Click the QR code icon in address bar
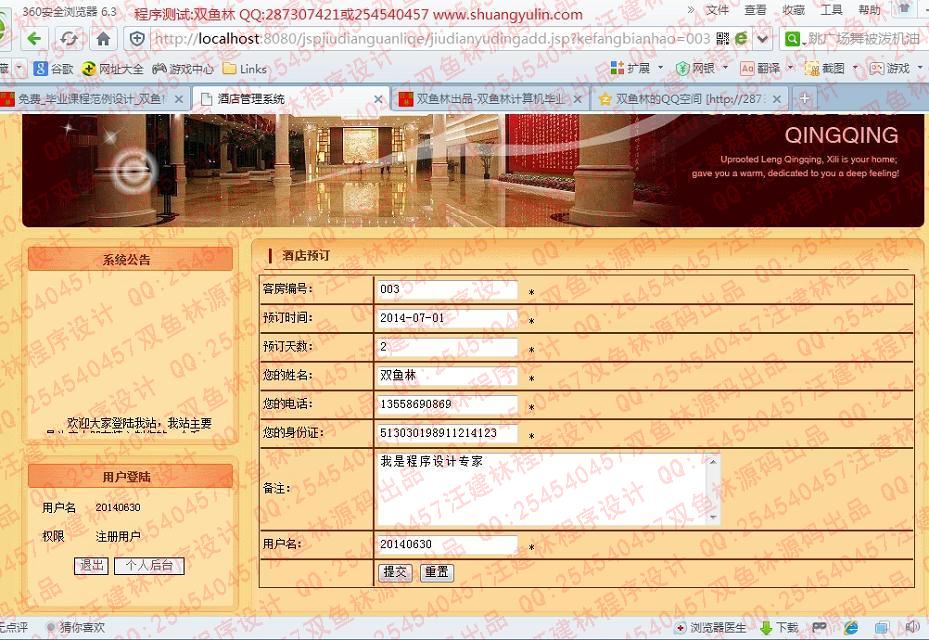The width and height of the screenshot is (929, 640). [x=723, y=39]
